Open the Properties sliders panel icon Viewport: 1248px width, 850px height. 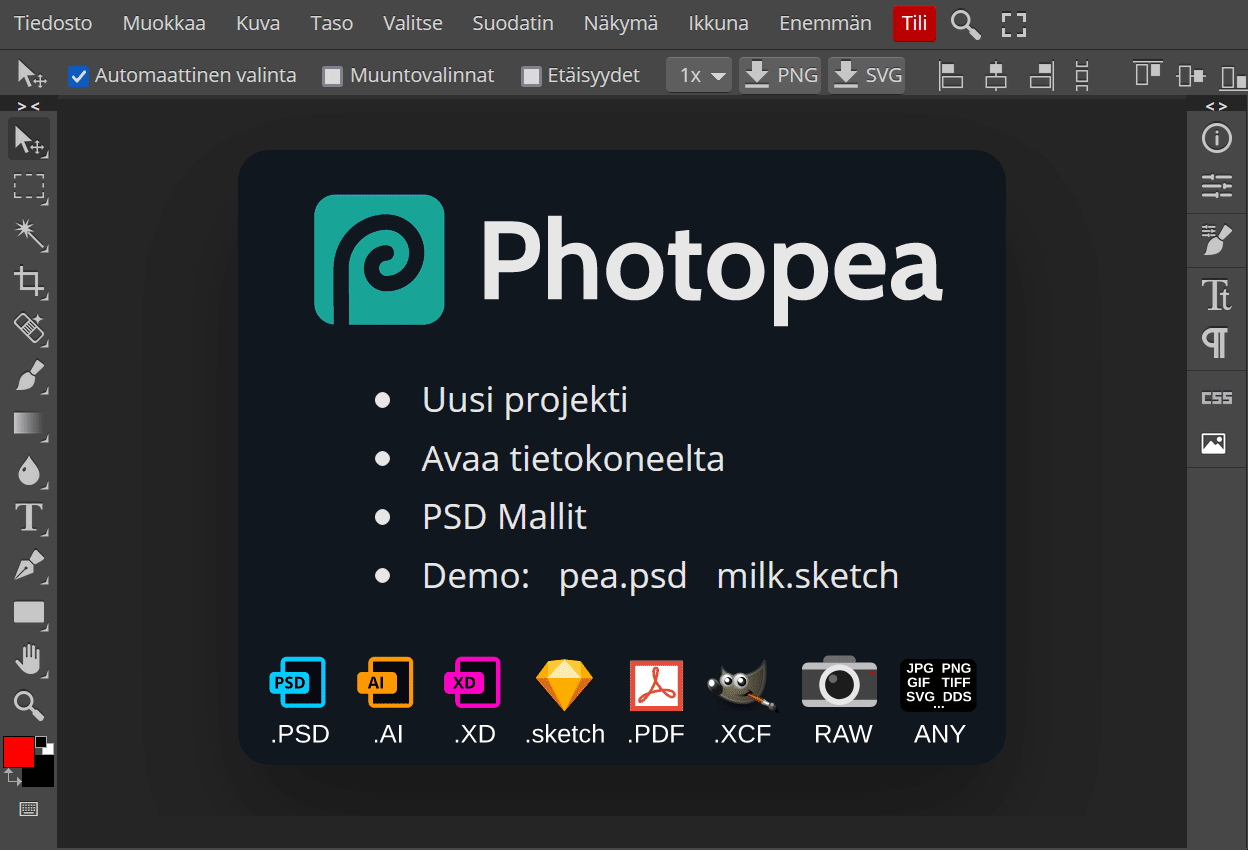[x=1216, y=186]
